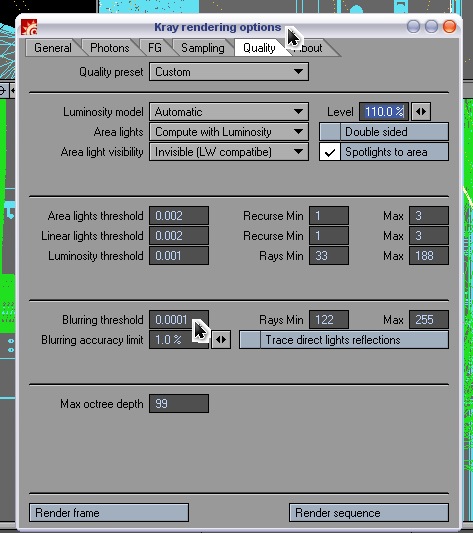Image resolution: width=473 pixels, height=533 pixels.
Task: Switch to the General tab
Action: tap(53, 48)
